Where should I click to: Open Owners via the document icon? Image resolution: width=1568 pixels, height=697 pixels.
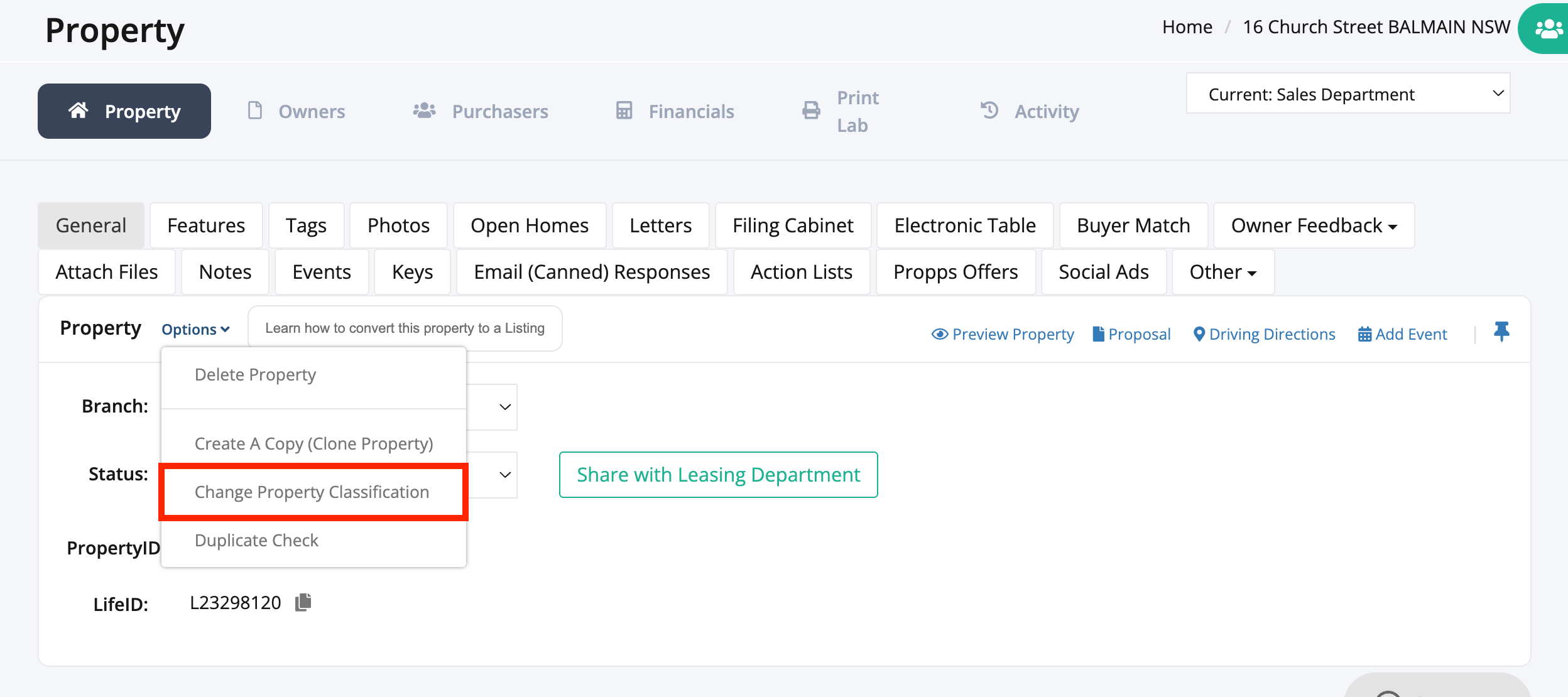254,111
